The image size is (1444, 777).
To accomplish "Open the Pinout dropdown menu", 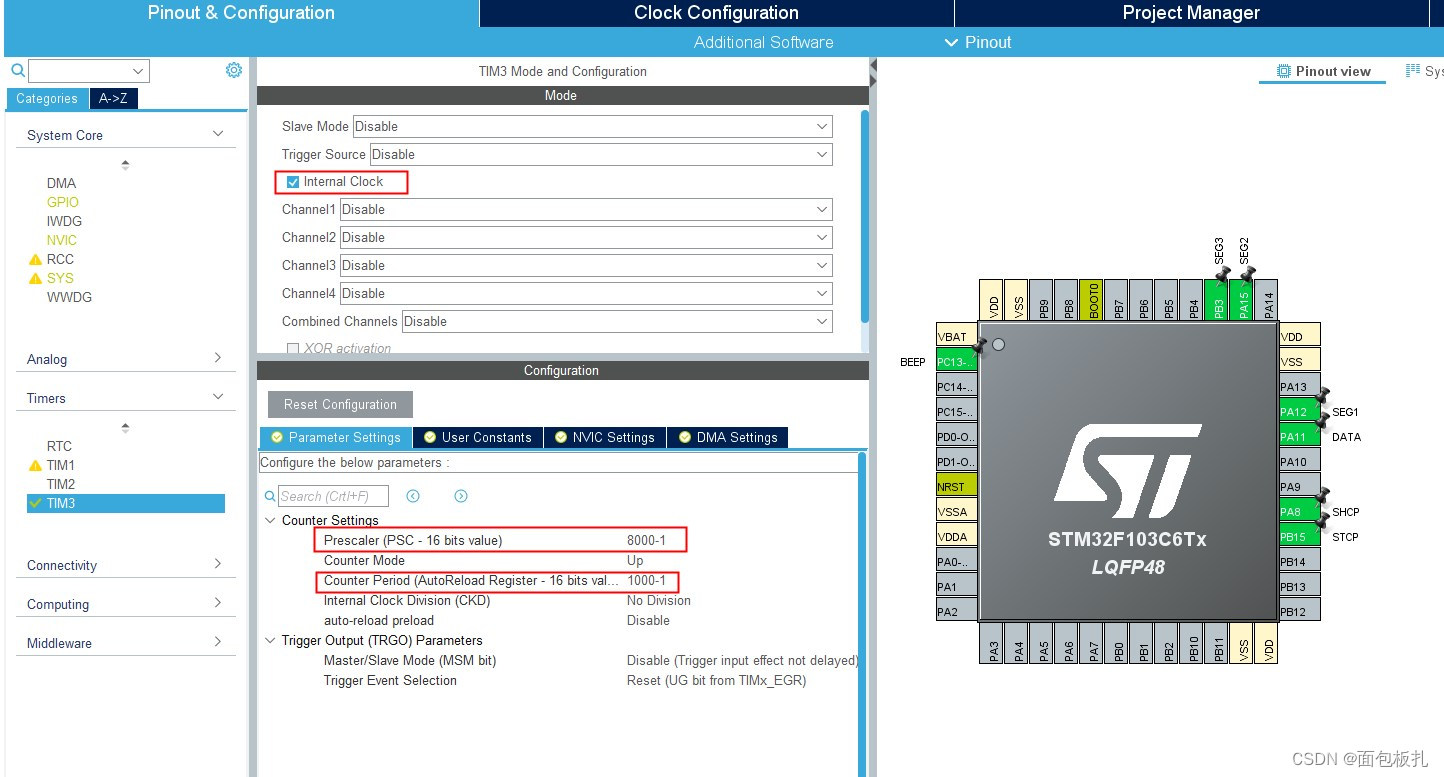I will (x=978, y=42).
